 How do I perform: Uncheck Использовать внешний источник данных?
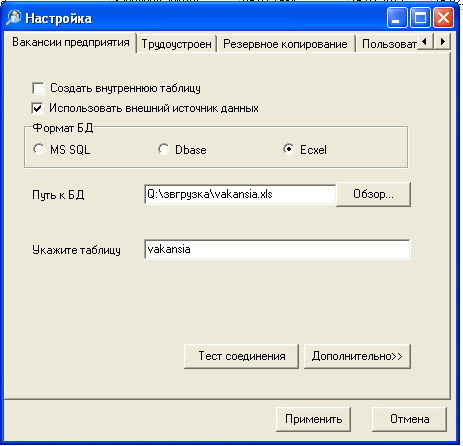[x=37, y=108]
